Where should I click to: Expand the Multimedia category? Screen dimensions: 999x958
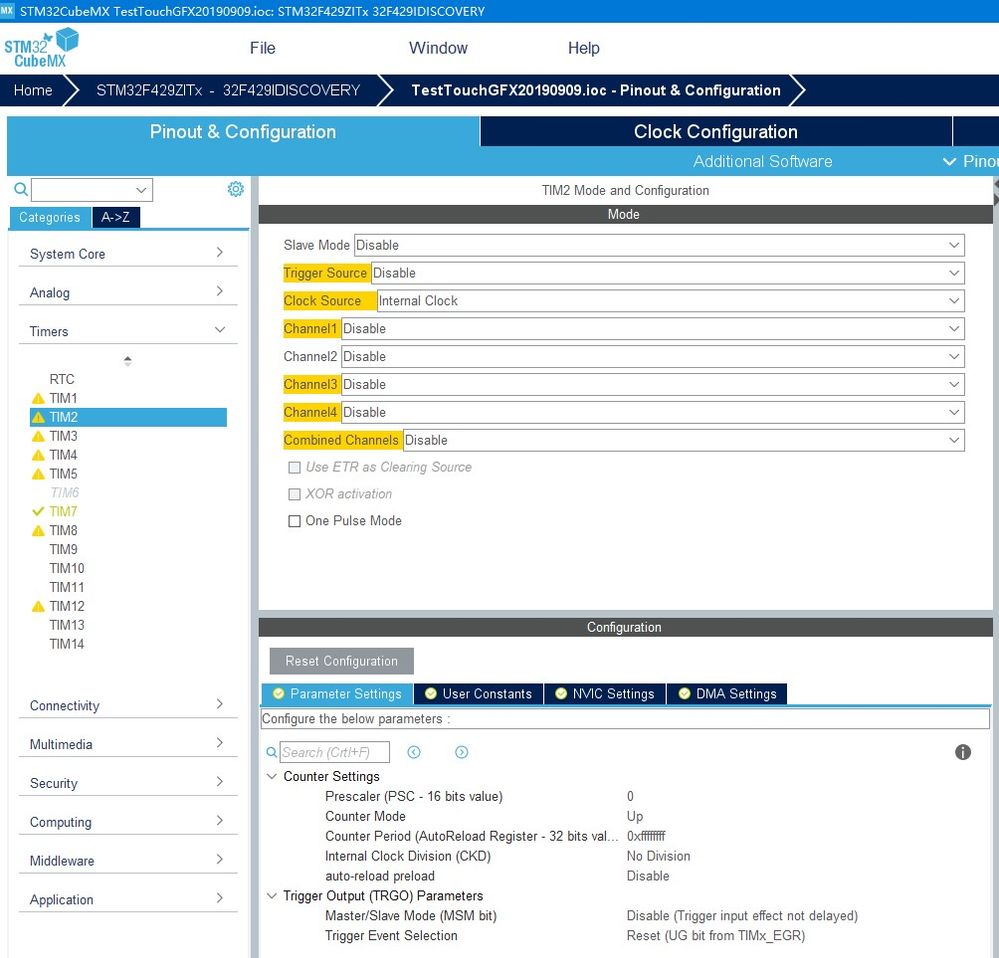127,744
